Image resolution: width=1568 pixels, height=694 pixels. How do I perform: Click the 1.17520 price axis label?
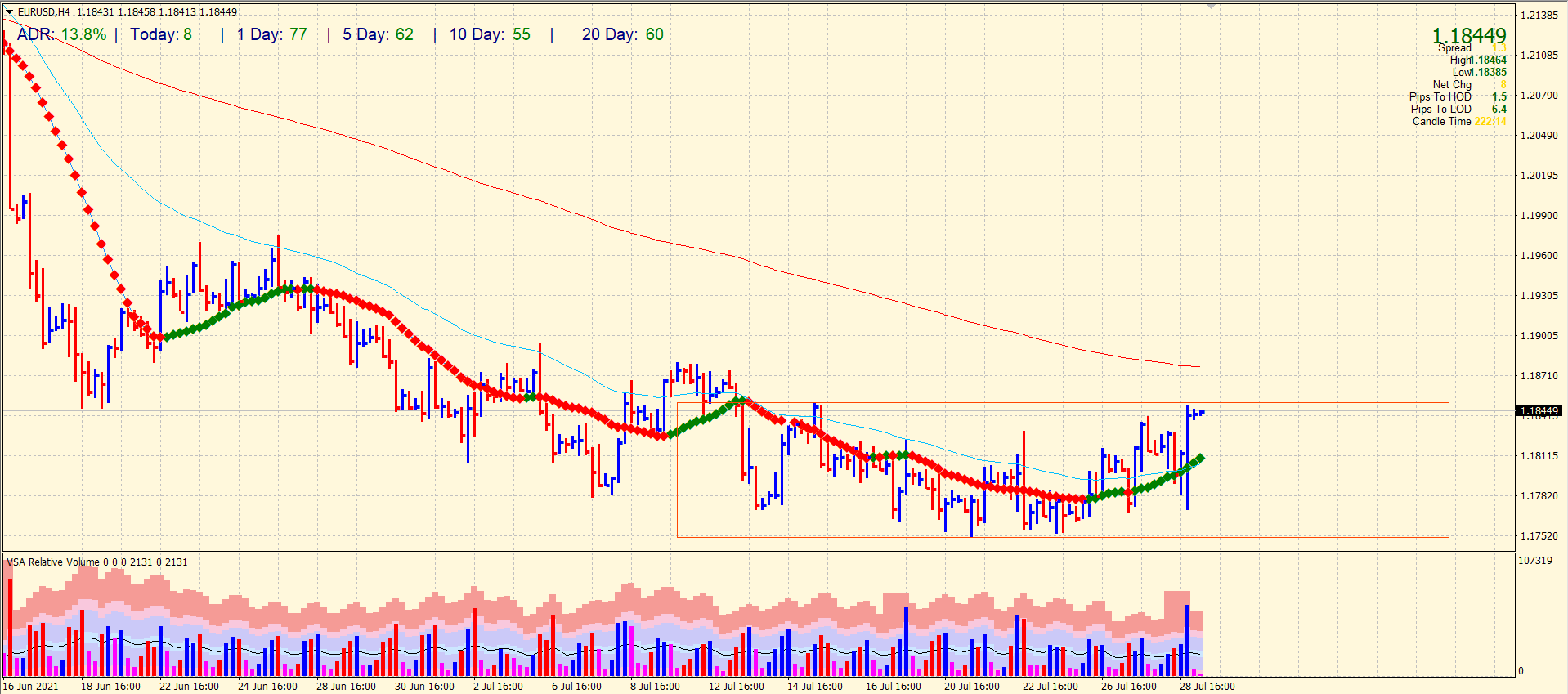pos(1539,536)
